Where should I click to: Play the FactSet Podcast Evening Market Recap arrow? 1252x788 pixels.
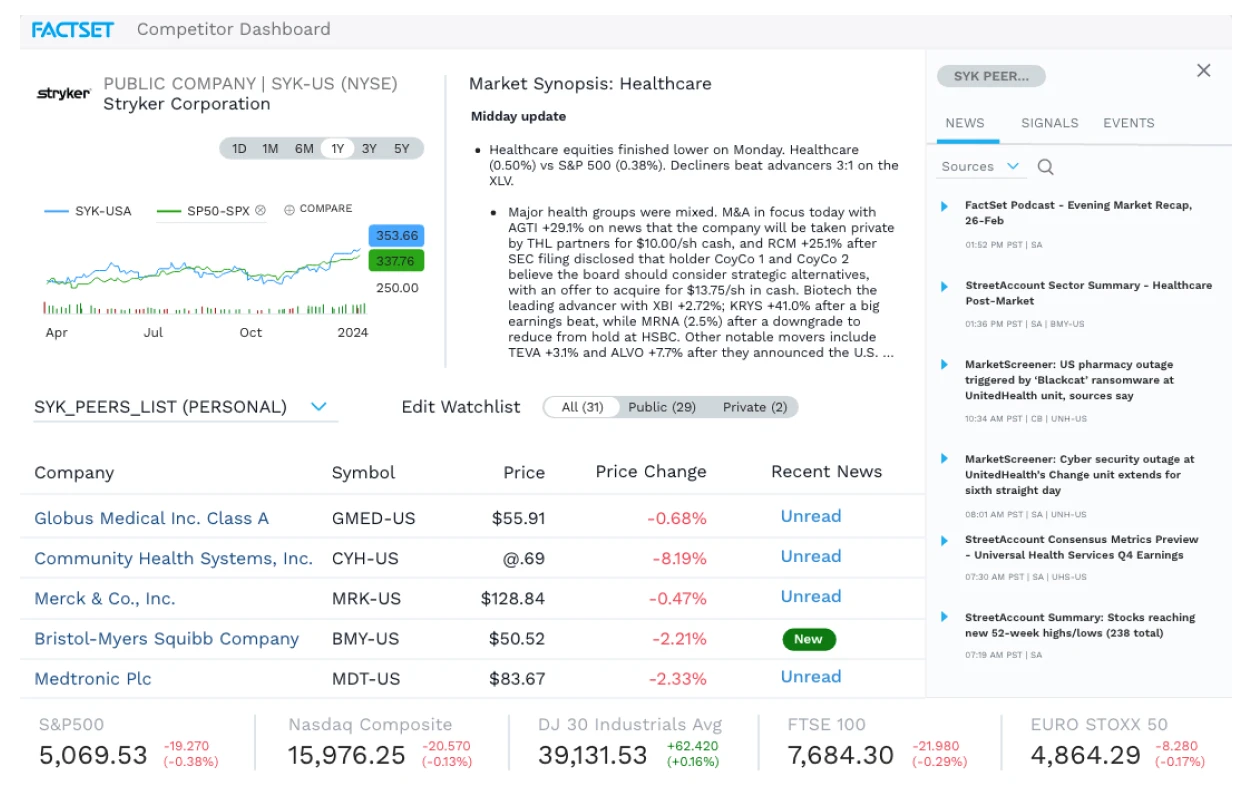pos(944,206)
